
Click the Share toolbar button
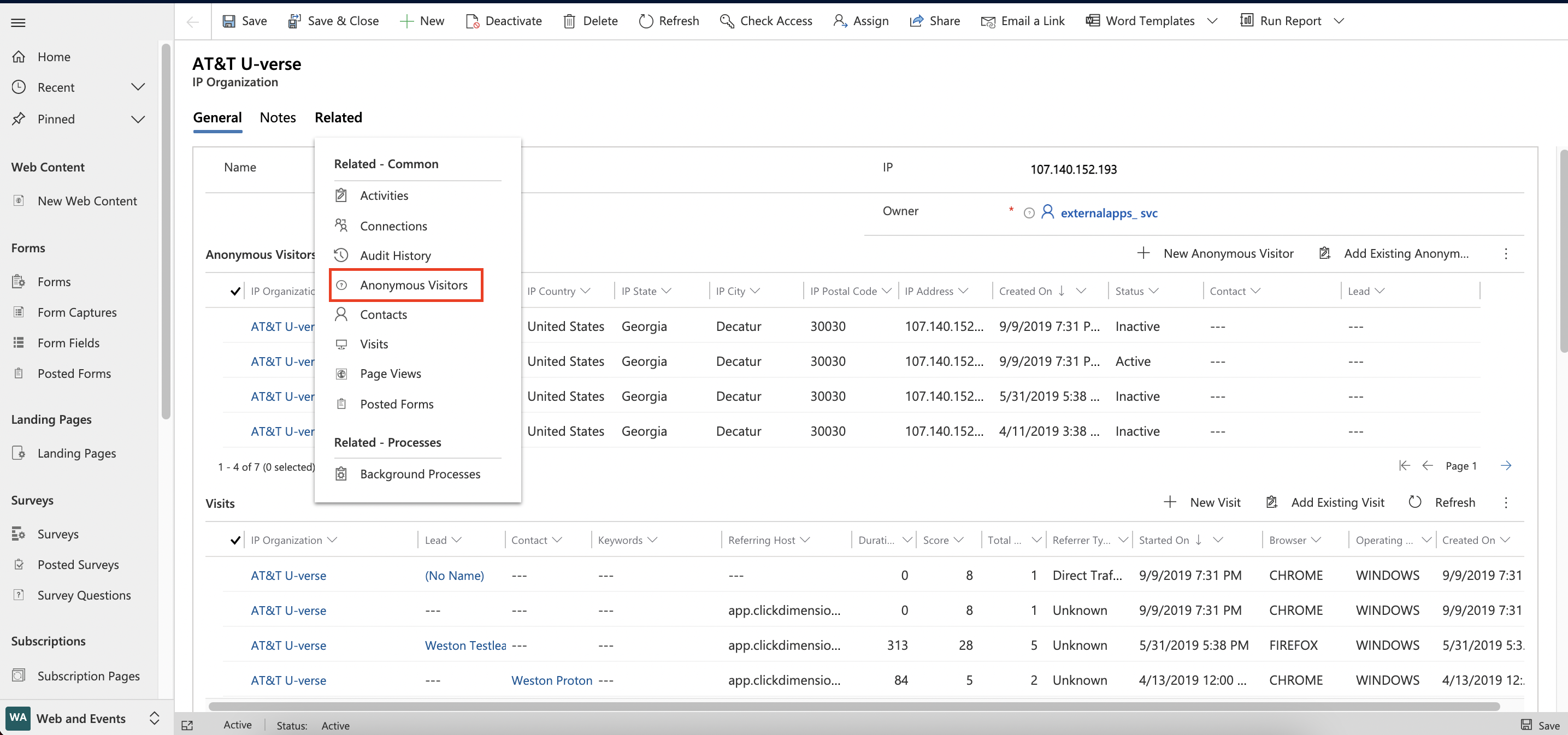click(934, 21)
